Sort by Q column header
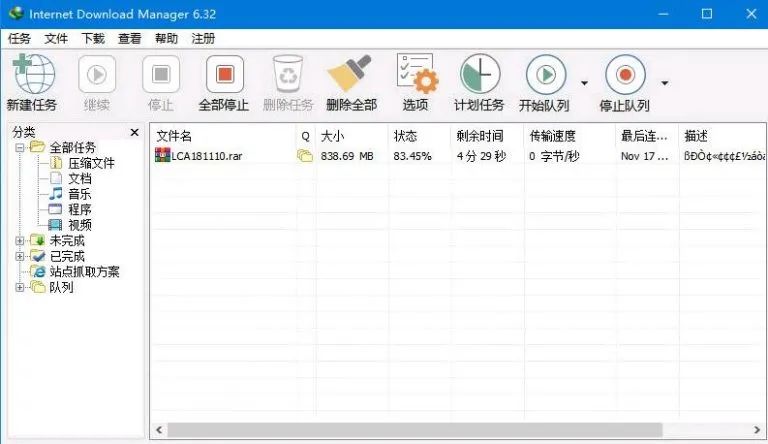This screenshot has height=444, width=768. pyautogui.click(x=306, y=136)
